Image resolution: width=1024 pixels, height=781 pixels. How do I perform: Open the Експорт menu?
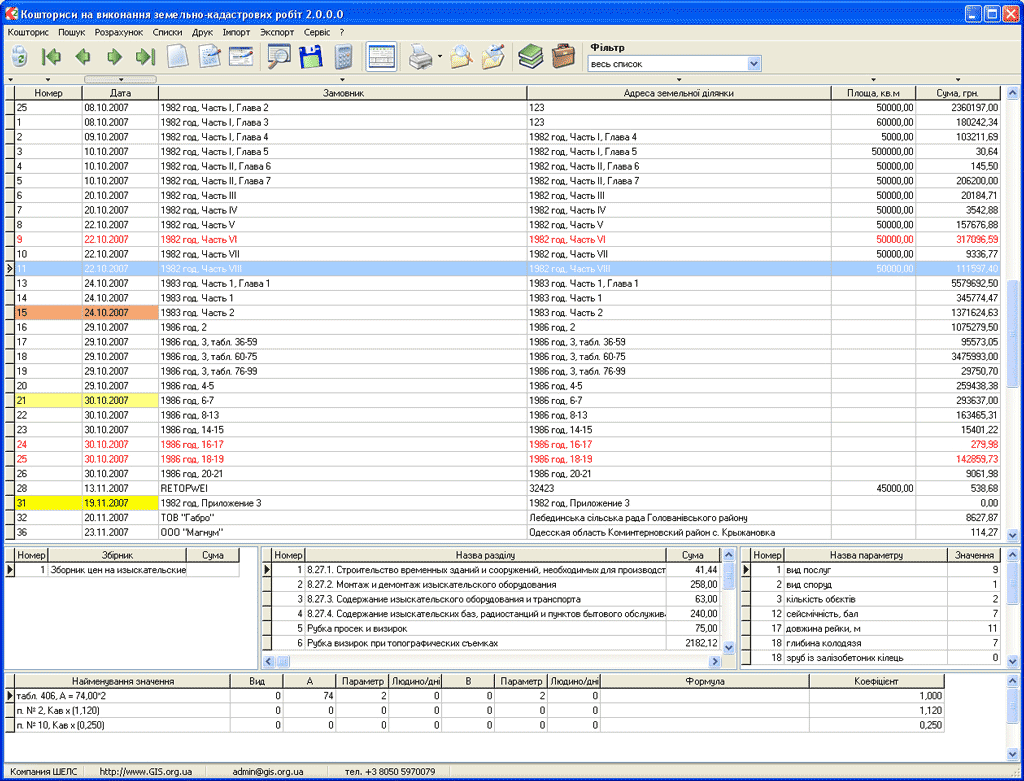point(277,32)
